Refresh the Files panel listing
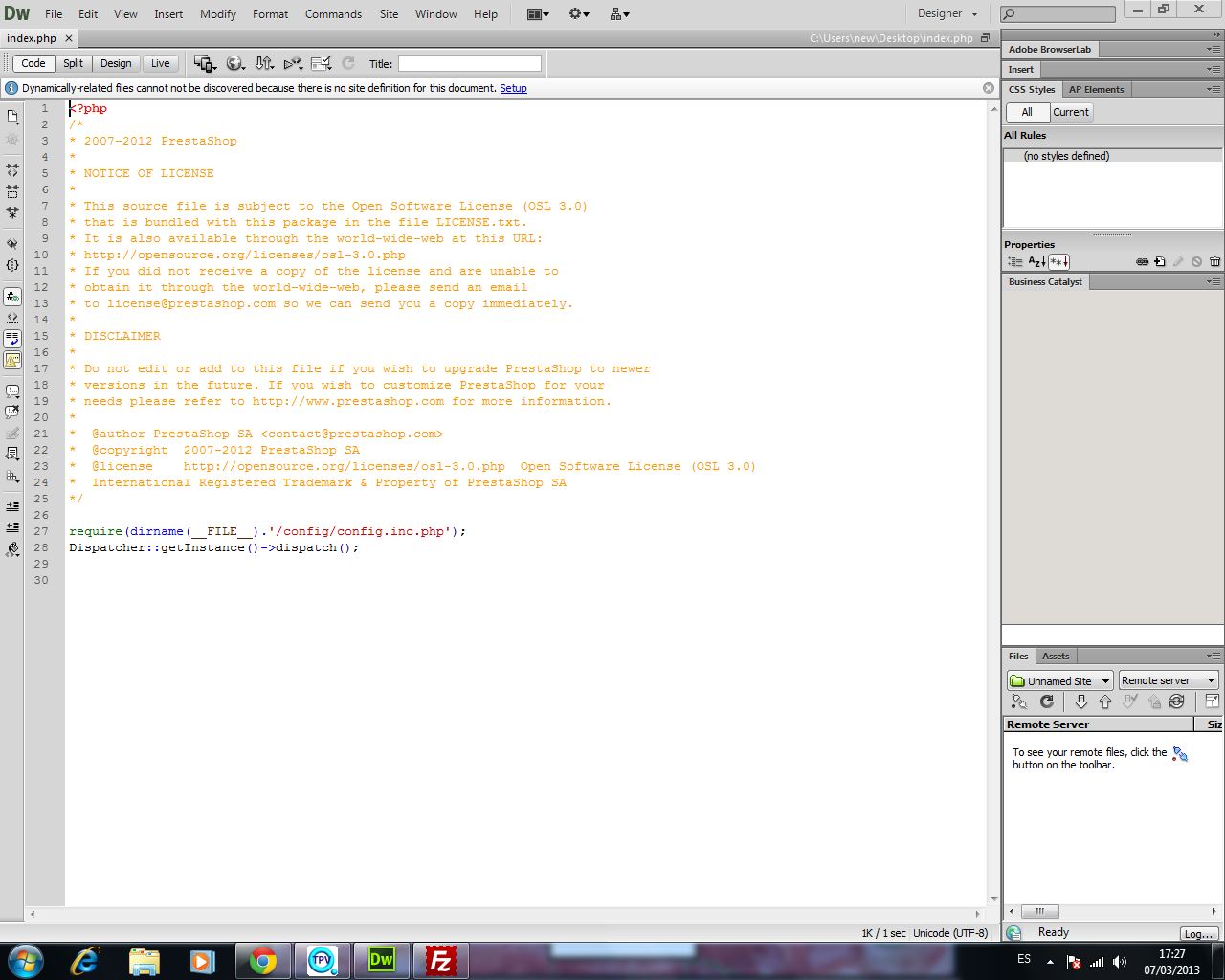This screenshot has width=1225, height=980. click(1047, 702)
